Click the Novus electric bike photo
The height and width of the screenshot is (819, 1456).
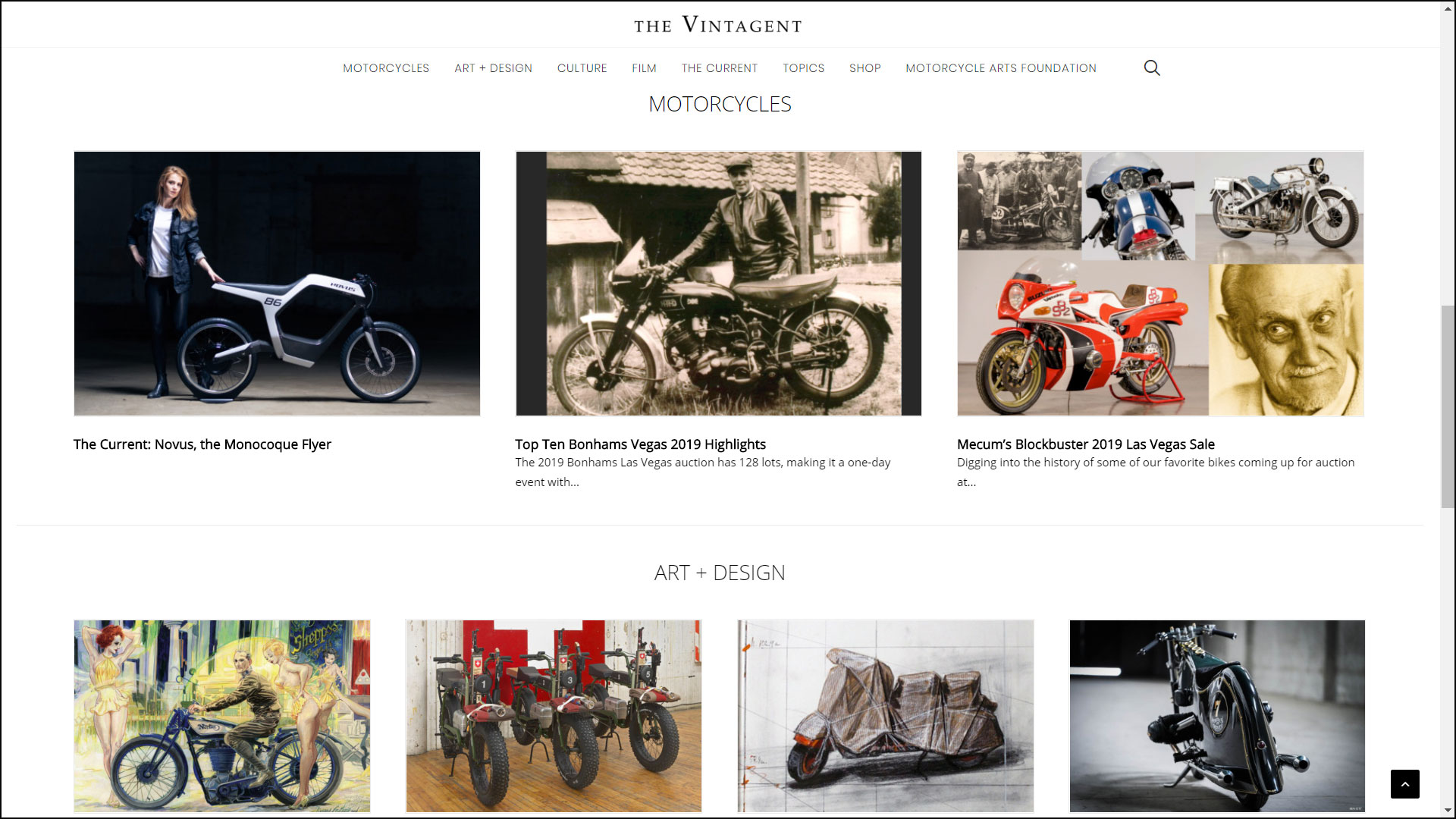pos(277,284)
